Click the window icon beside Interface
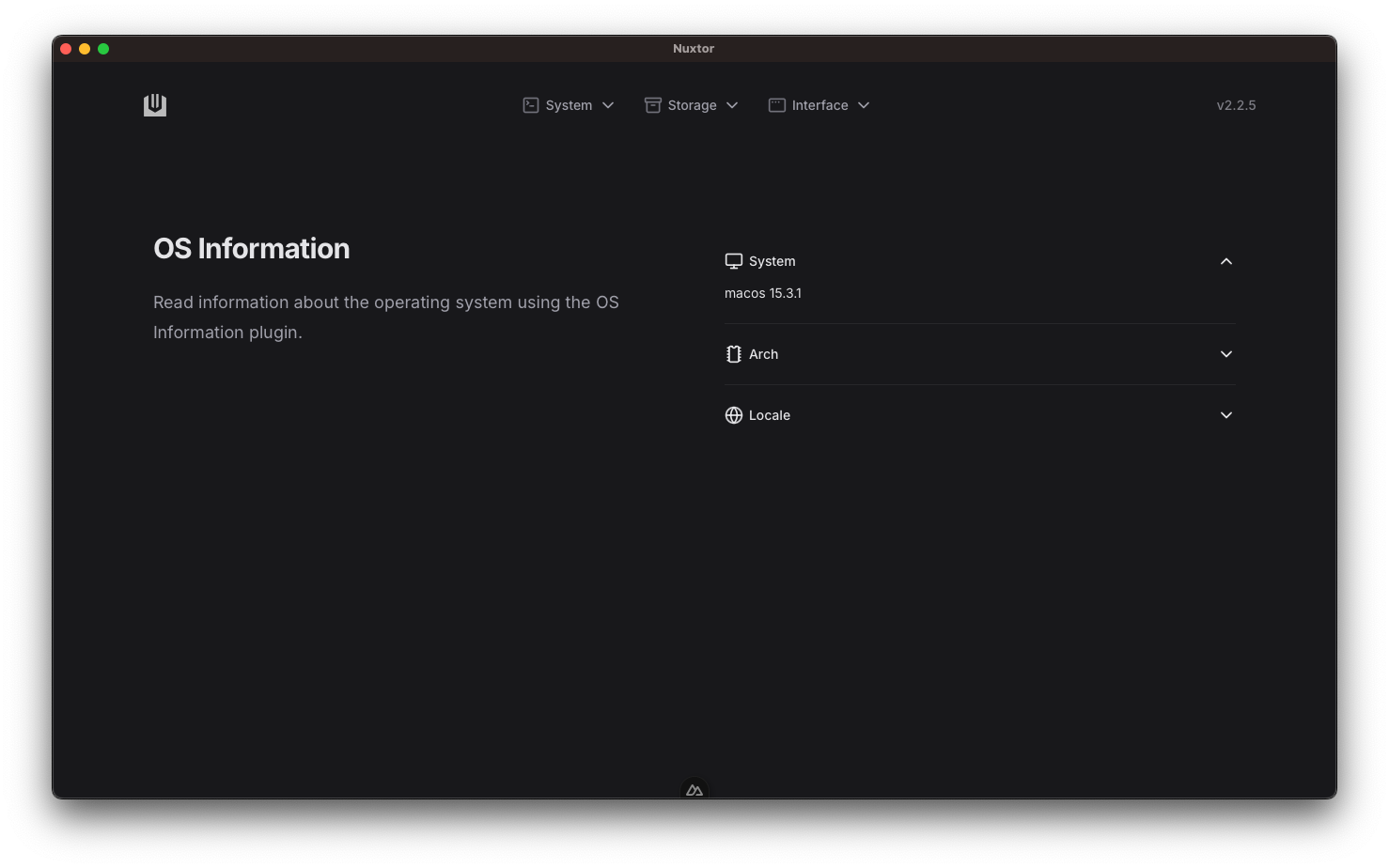This screenshot has height=868, width=1389. click(x=777, y=105)
